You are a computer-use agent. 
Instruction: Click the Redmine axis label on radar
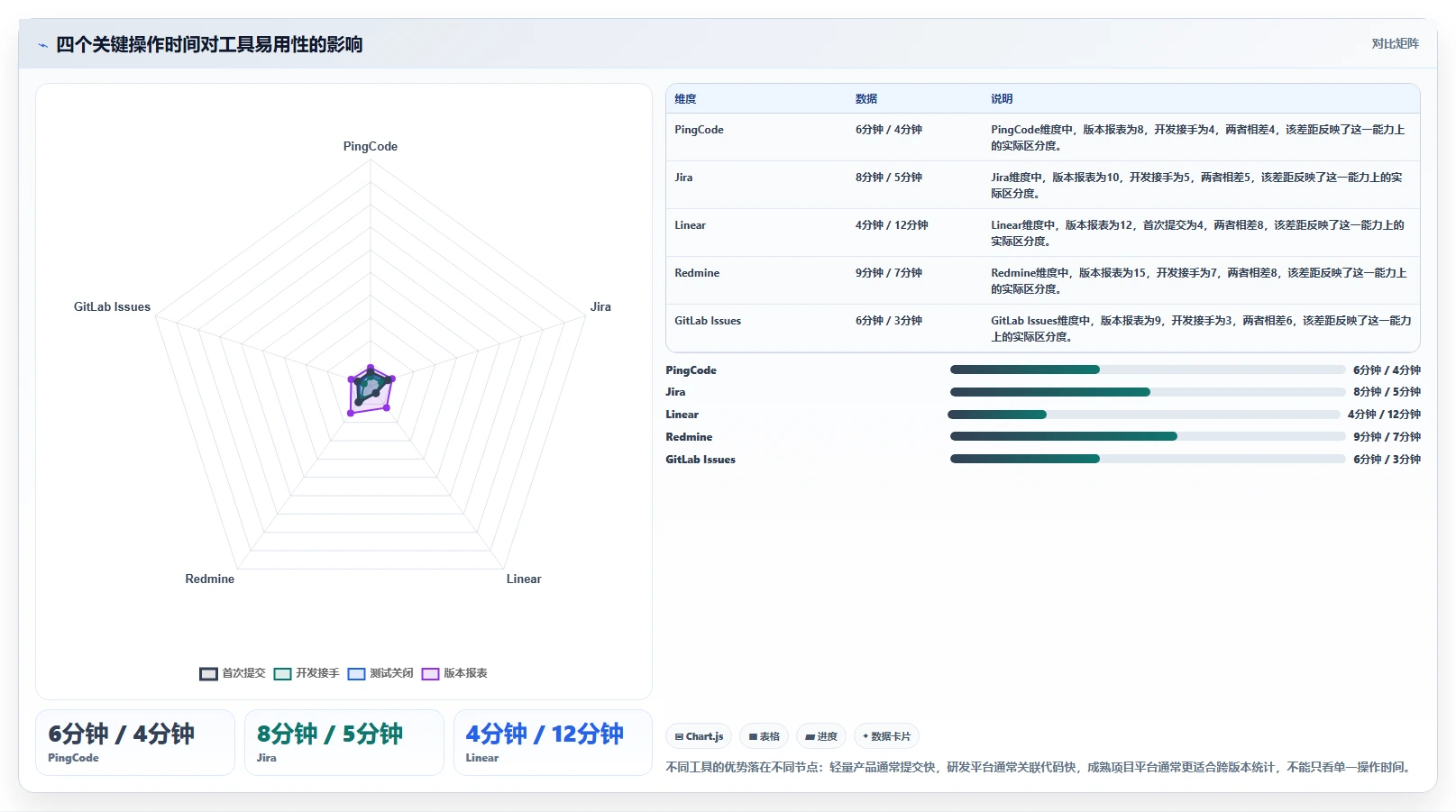pos(210,579)
